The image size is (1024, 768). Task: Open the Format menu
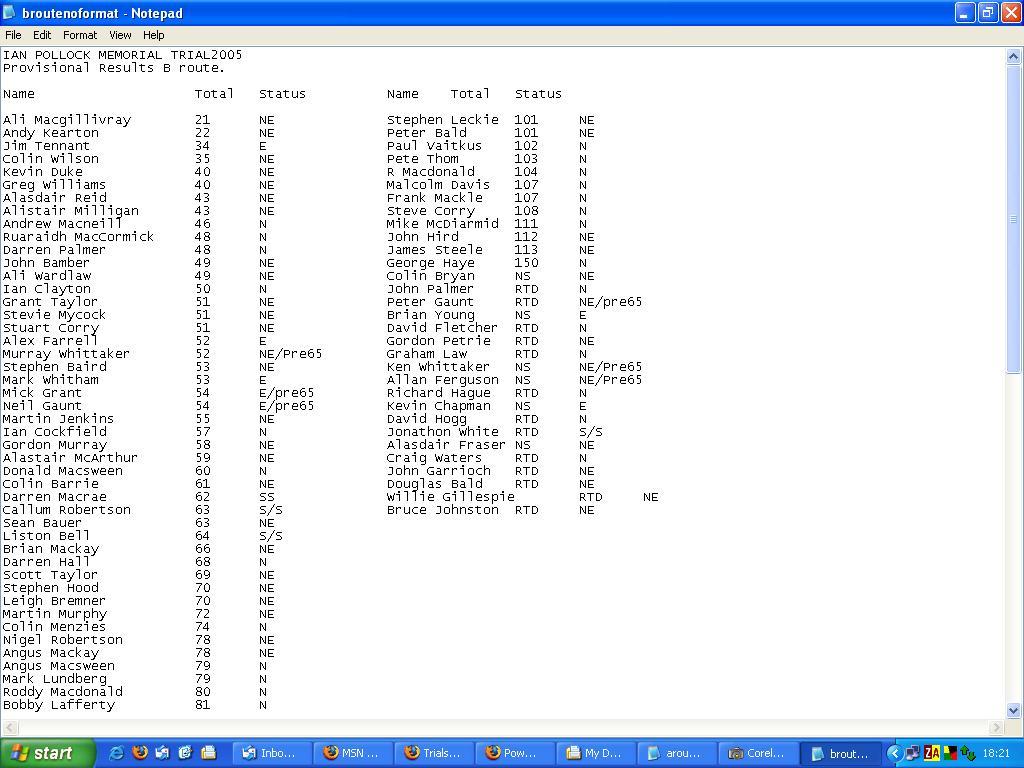[80, 35]
